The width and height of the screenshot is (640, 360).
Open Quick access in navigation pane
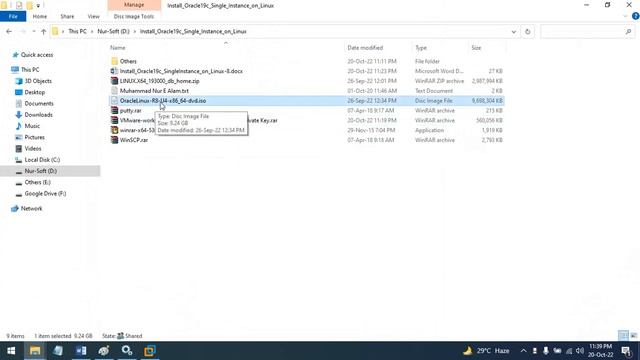pyautogui.click(x=37, y=55)
